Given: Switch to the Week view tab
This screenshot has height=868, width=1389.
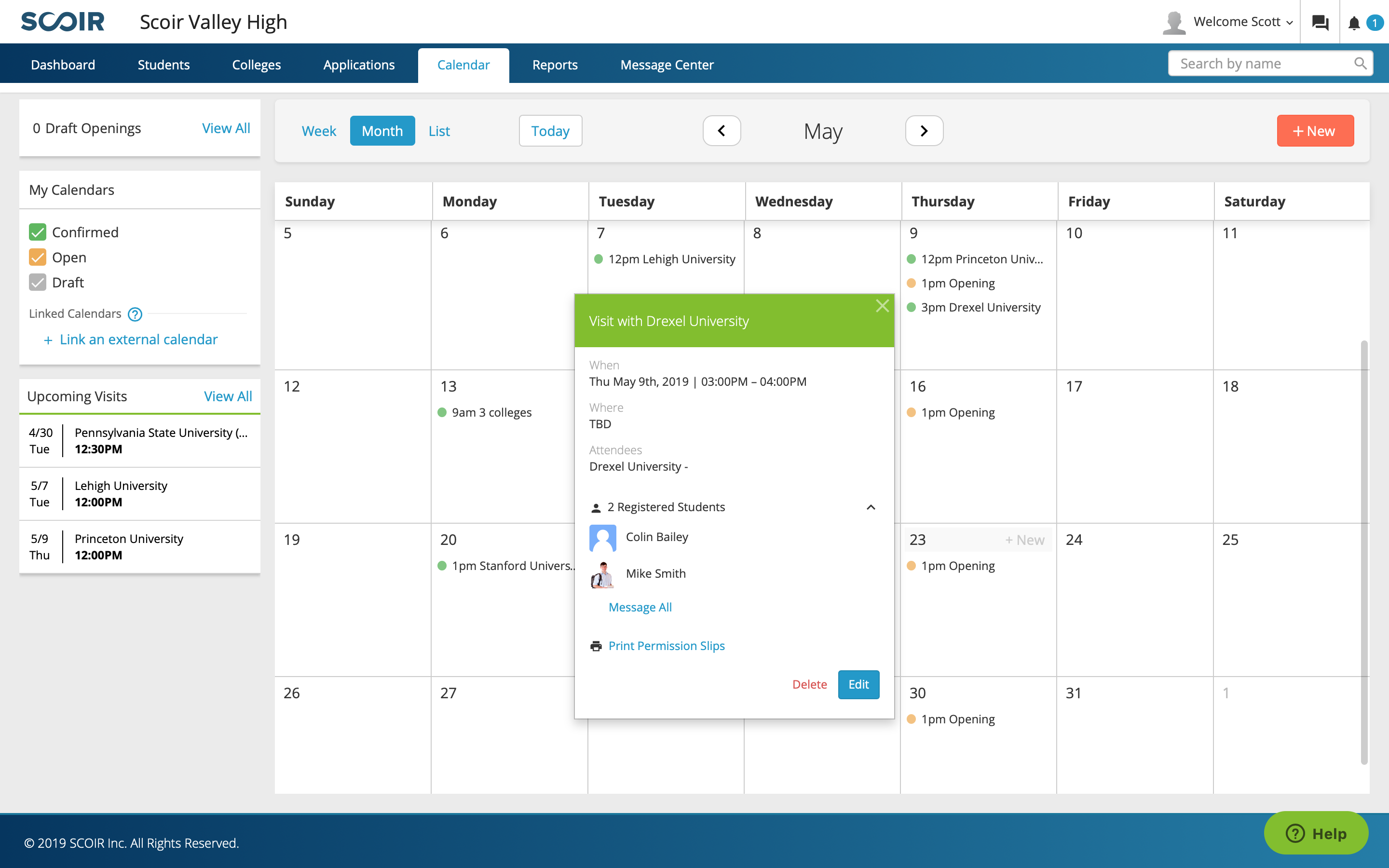Looking at the screenshot, I should 319,130.
